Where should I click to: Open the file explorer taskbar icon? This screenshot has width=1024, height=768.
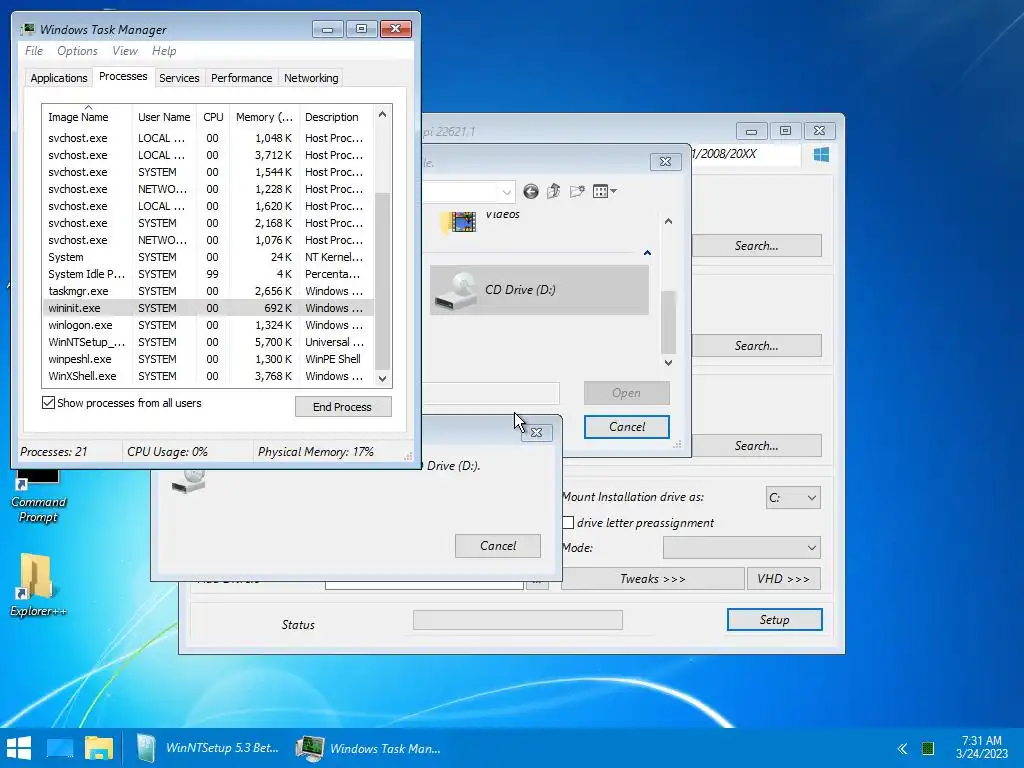point(99,748)
